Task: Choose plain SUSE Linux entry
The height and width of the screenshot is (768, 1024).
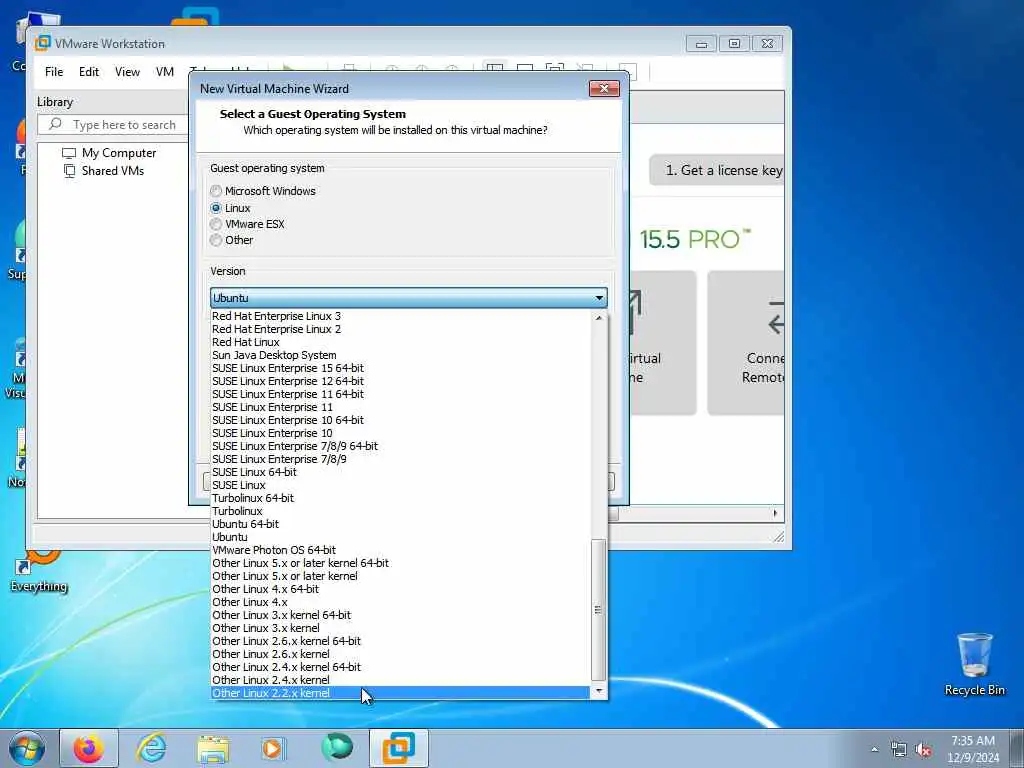Action: (400, 485)
